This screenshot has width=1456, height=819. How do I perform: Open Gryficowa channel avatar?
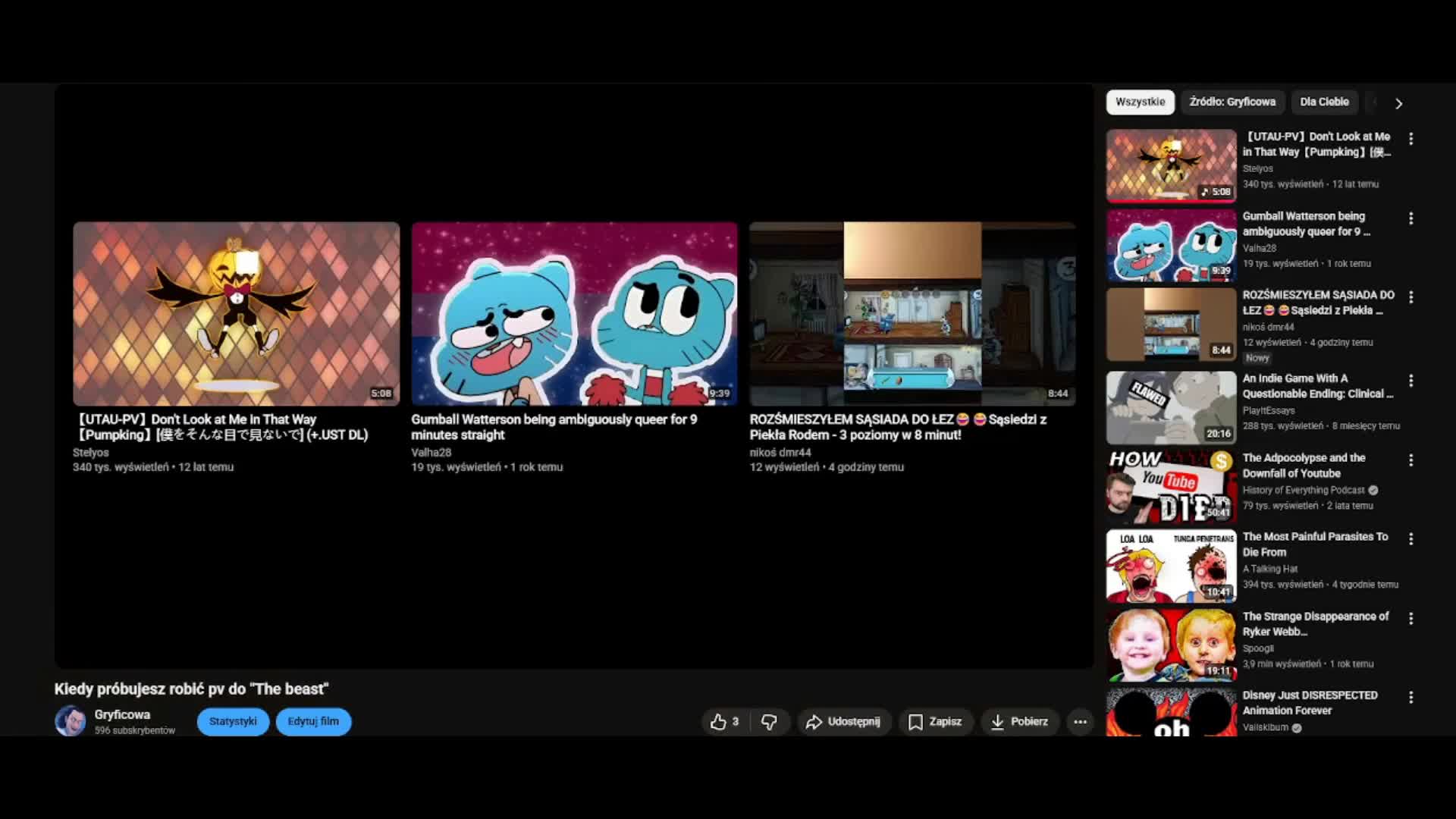pos(71,721)
